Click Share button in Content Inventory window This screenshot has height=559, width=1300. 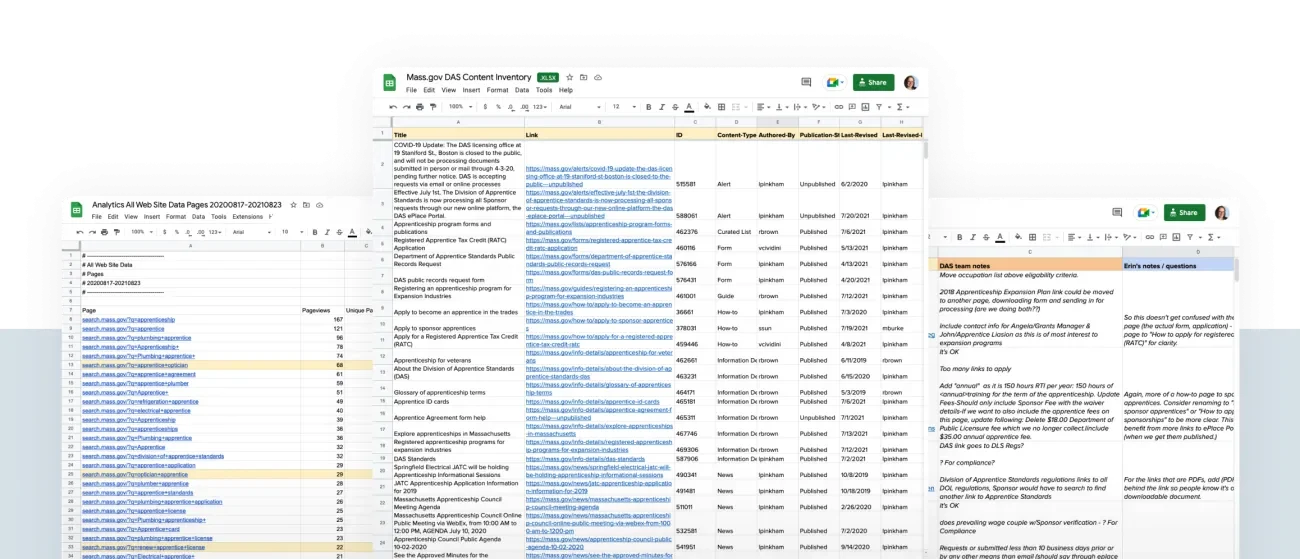[x=873, y=82]
